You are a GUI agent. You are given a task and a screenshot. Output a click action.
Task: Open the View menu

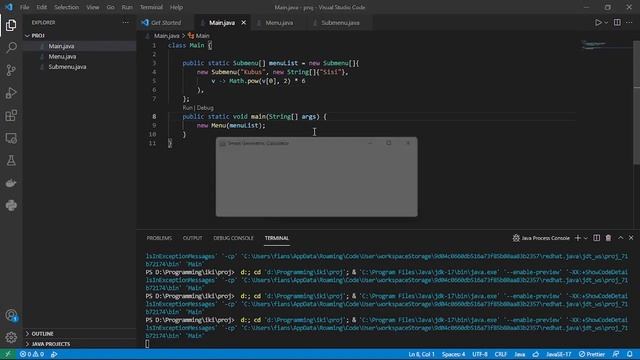tap(93, 7)
